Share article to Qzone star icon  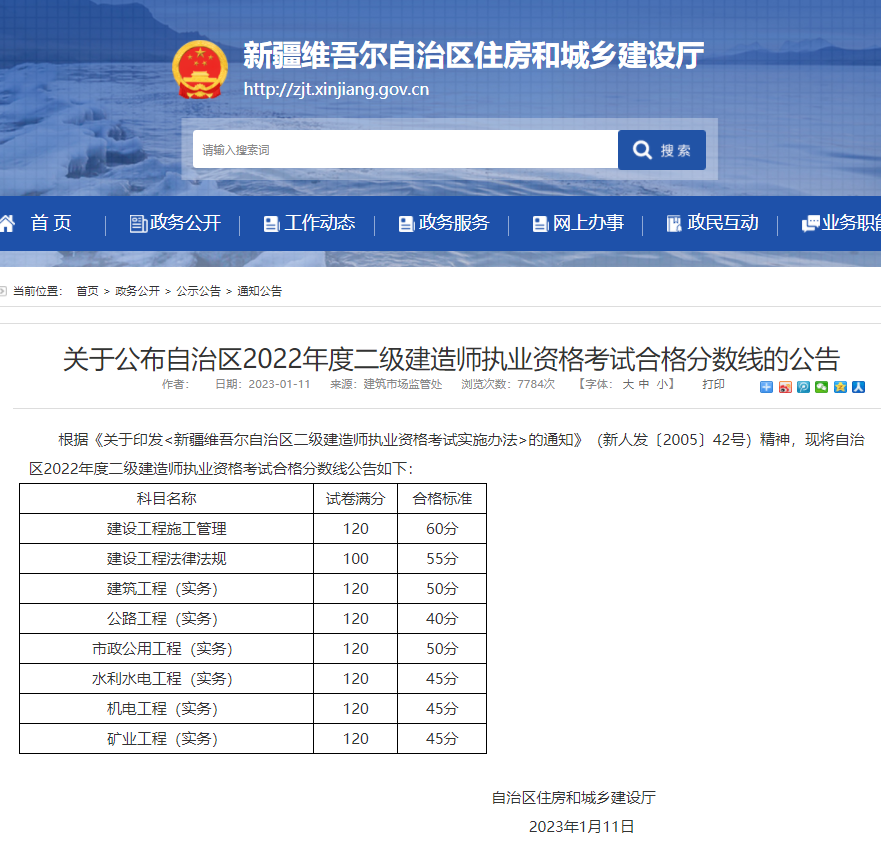point(840,387)
